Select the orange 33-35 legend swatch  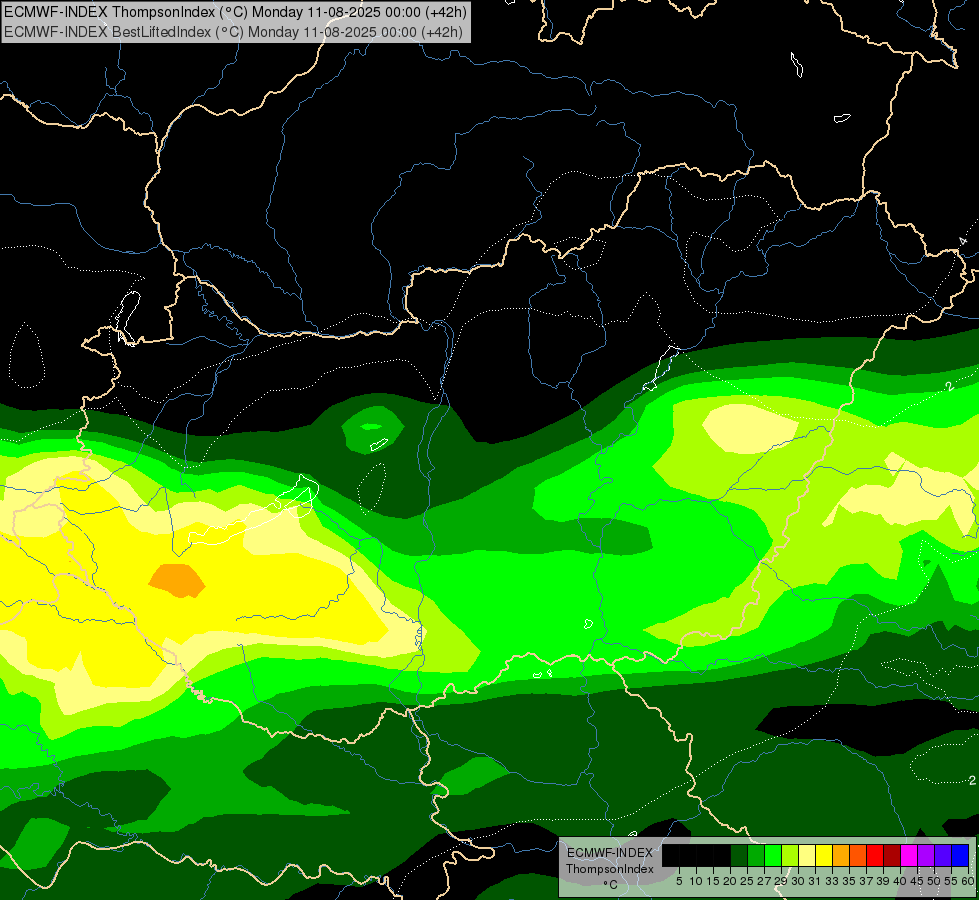(x=841, y=855)
